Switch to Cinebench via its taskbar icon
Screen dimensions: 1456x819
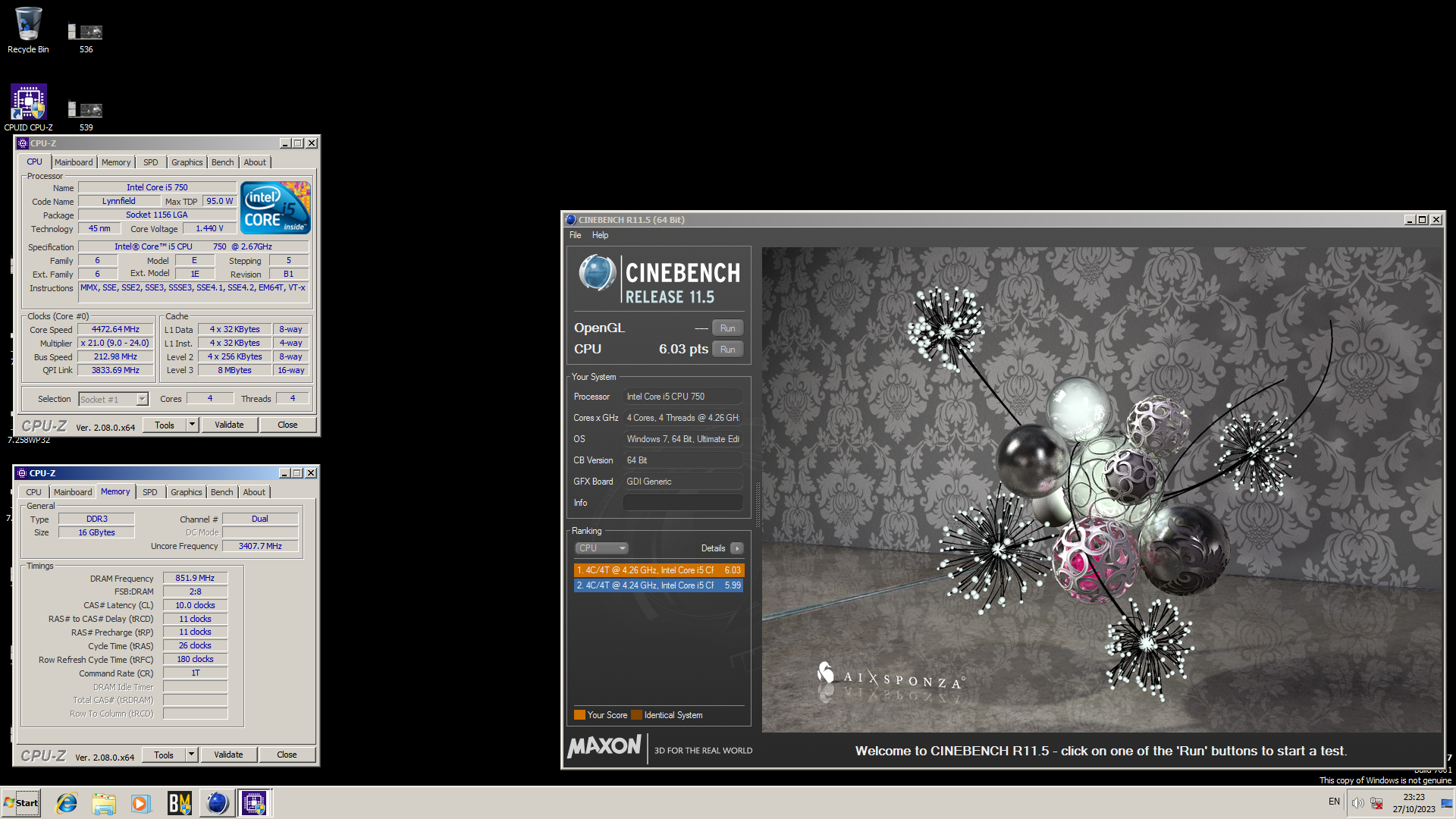pos(217,802)
